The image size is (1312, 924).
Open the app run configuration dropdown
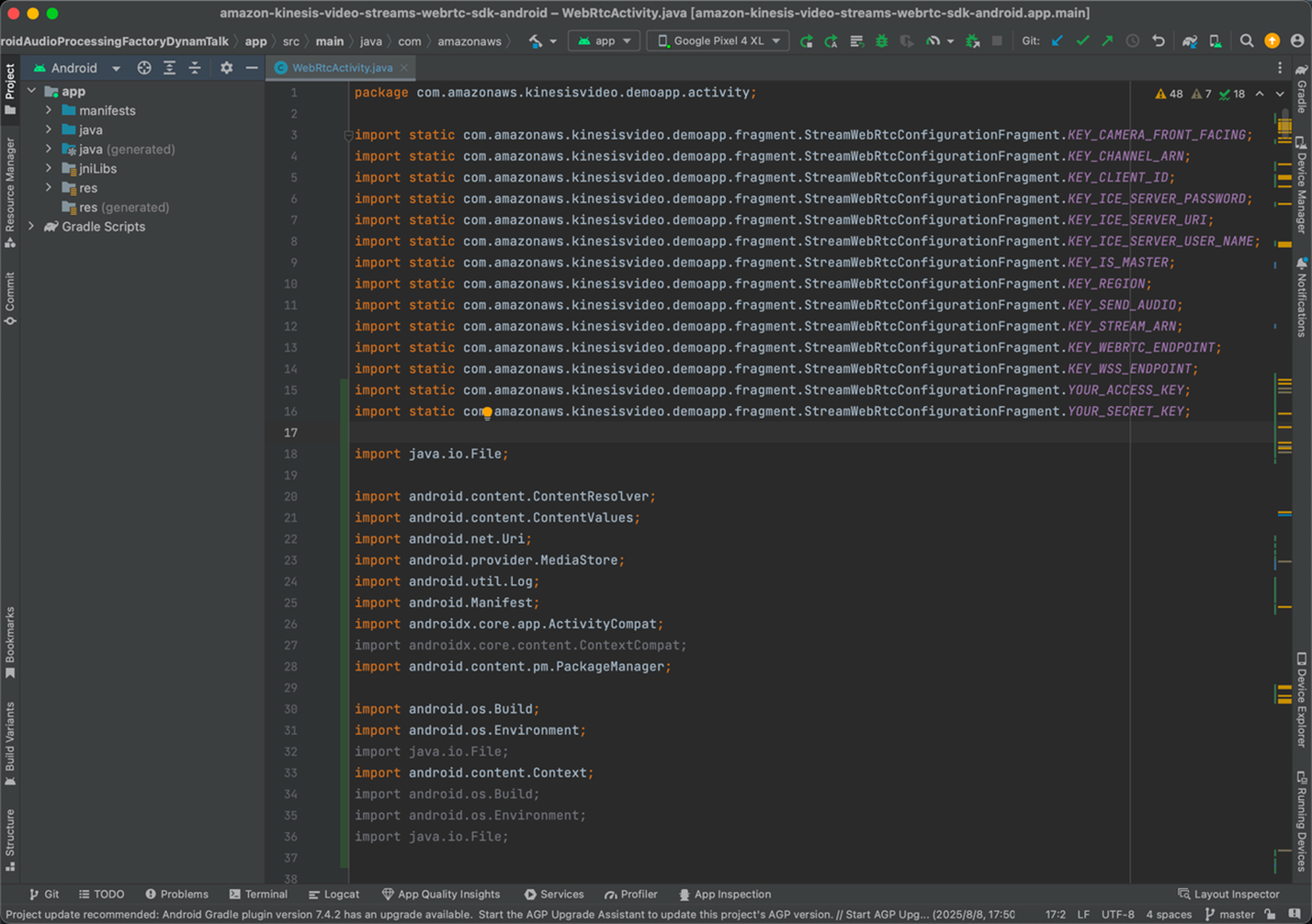click(x=604, y=41)
